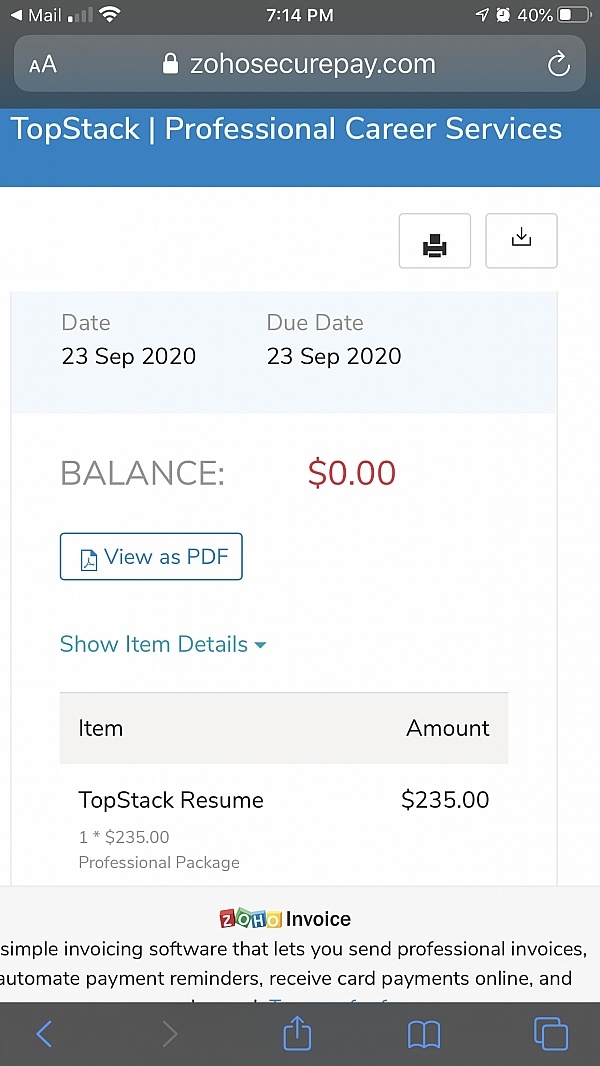600x1066 pixels.
Task: Expand Show Item Details dropdown
Action: (x=163, y=644)
